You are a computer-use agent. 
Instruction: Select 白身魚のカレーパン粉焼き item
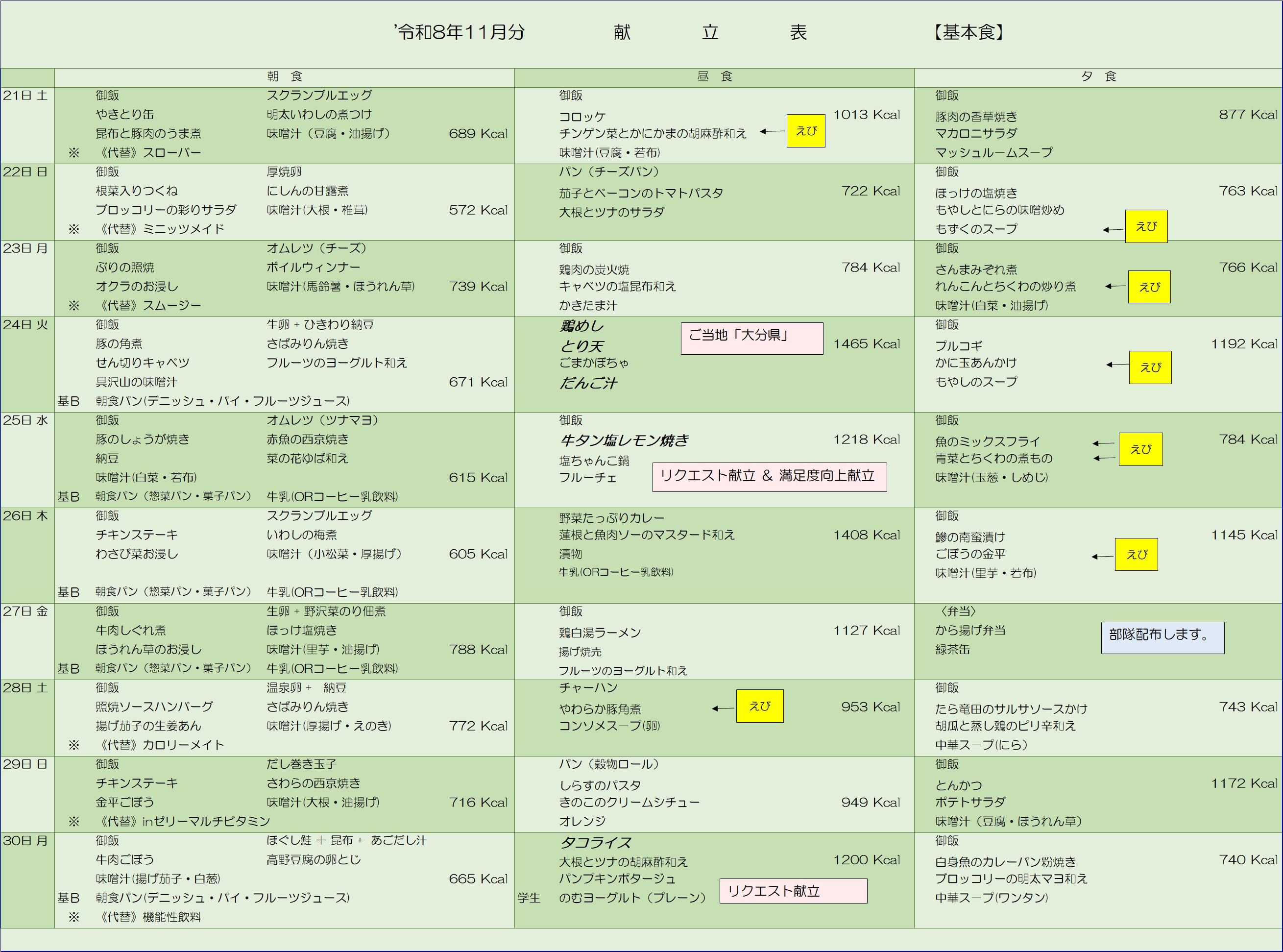[x=1006, y=862]
